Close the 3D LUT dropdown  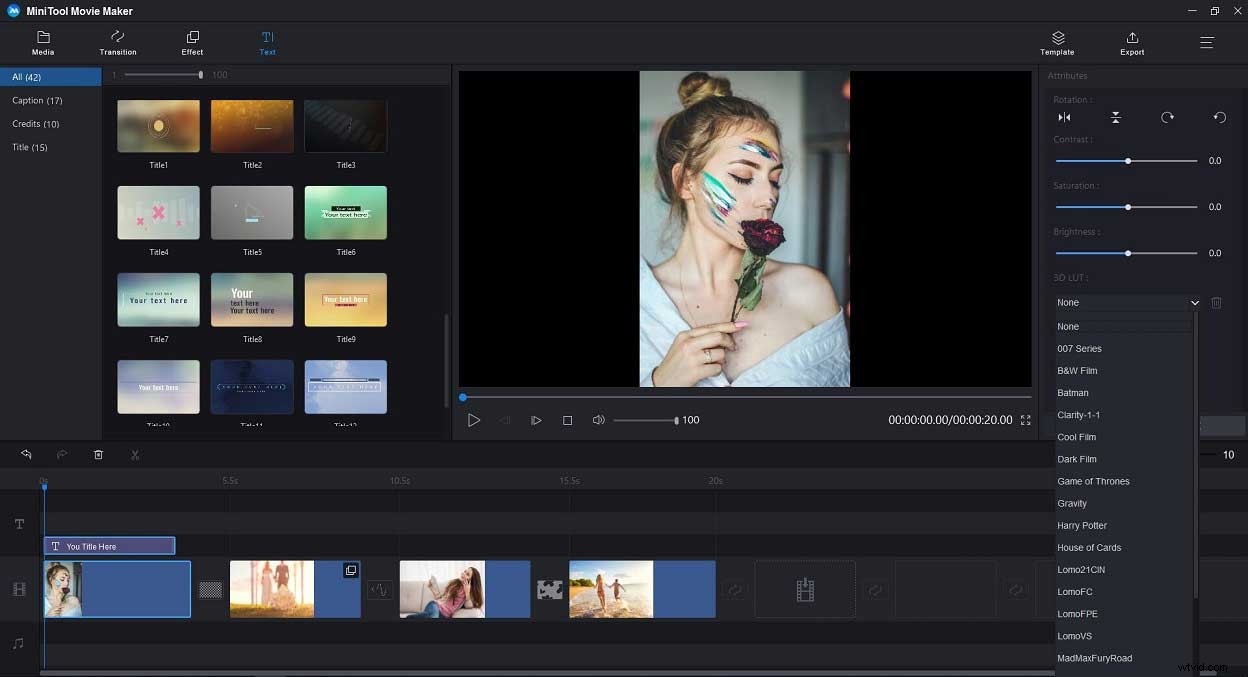tap(1194, 302)
